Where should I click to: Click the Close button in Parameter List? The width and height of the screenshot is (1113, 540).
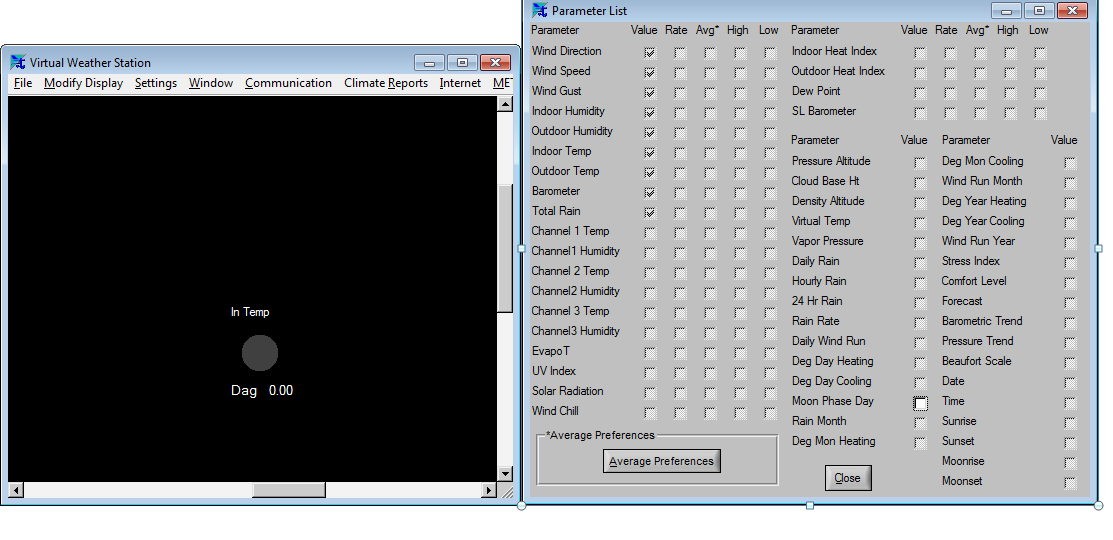pyautogui.click(x=847, y=478)
